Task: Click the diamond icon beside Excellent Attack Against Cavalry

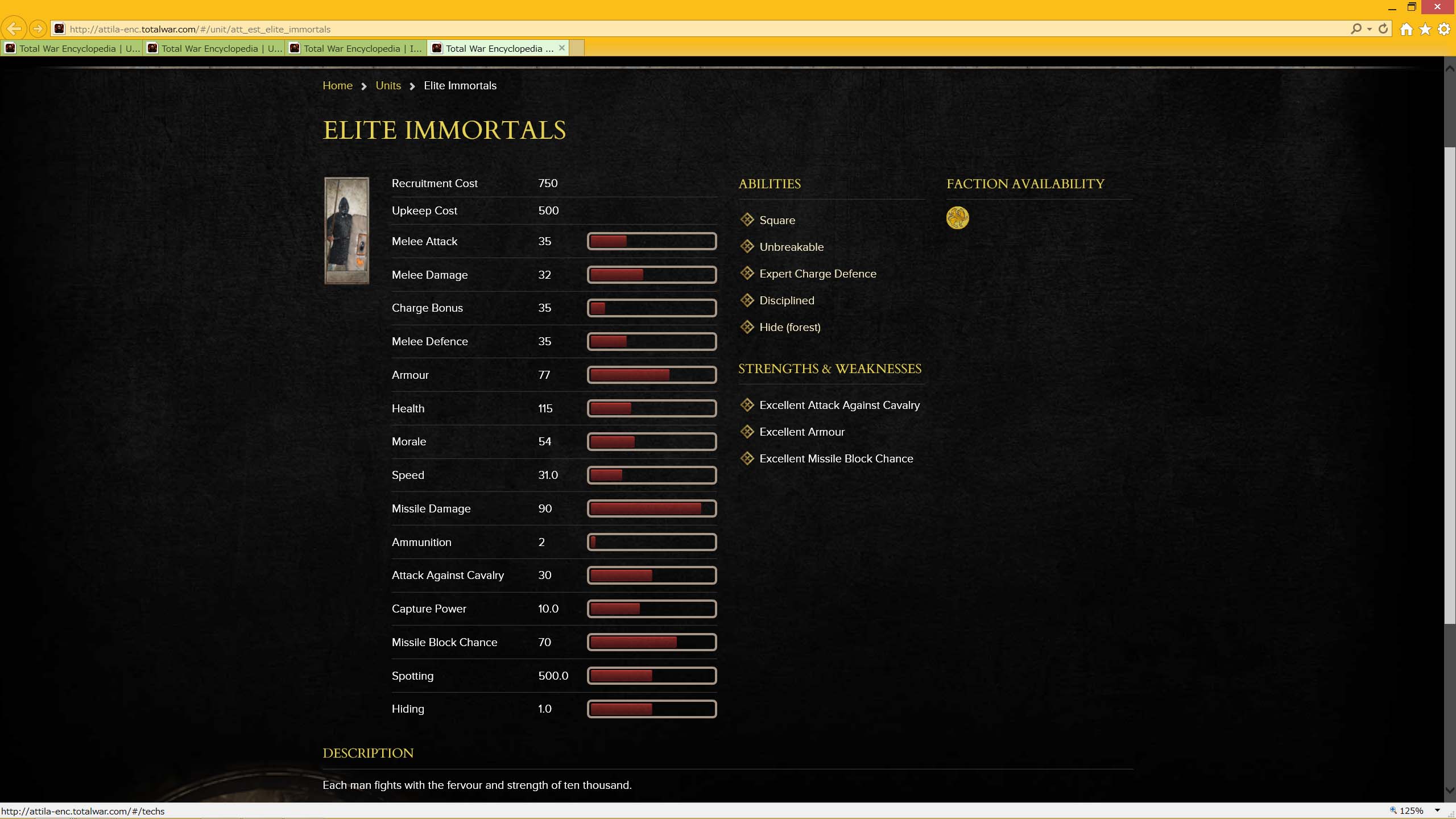Action: (747, 404)
